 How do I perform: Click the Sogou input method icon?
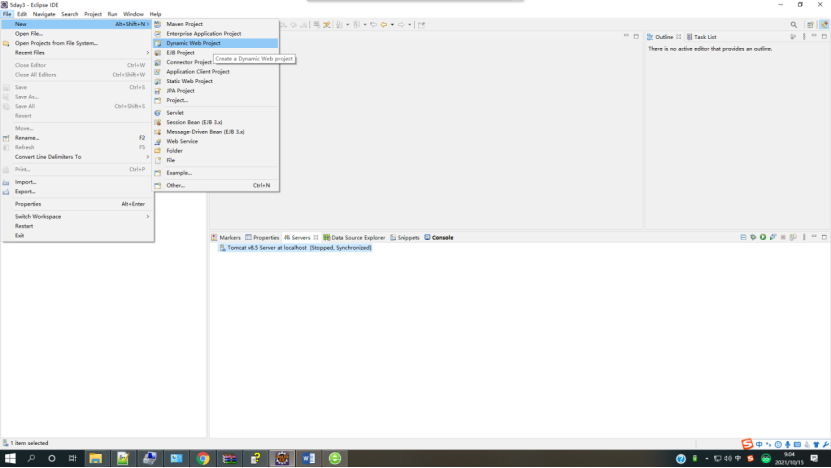point(747,444)
